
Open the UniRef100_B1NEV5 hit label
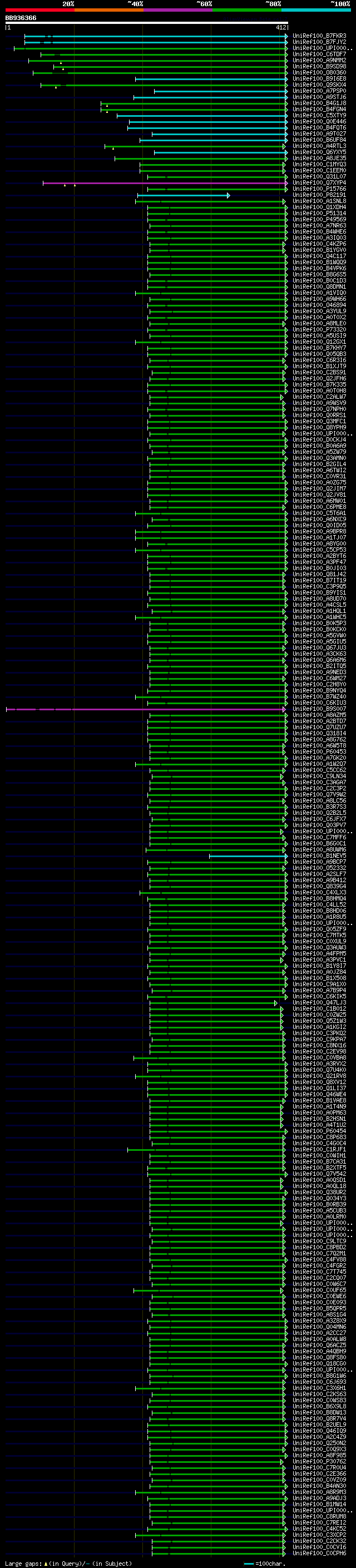coord(319,856)
